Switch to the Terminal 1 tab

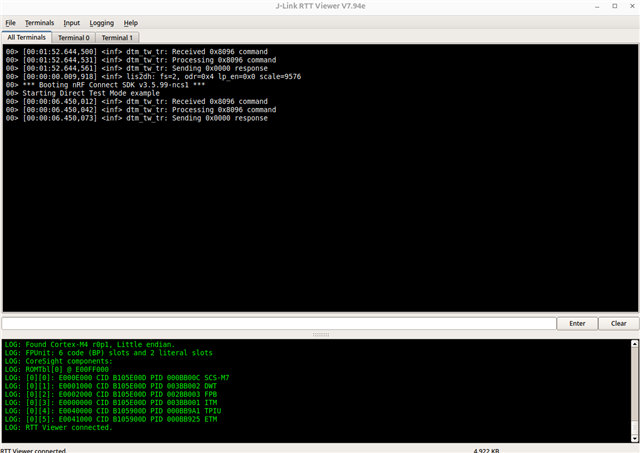[x=117, y=38]
